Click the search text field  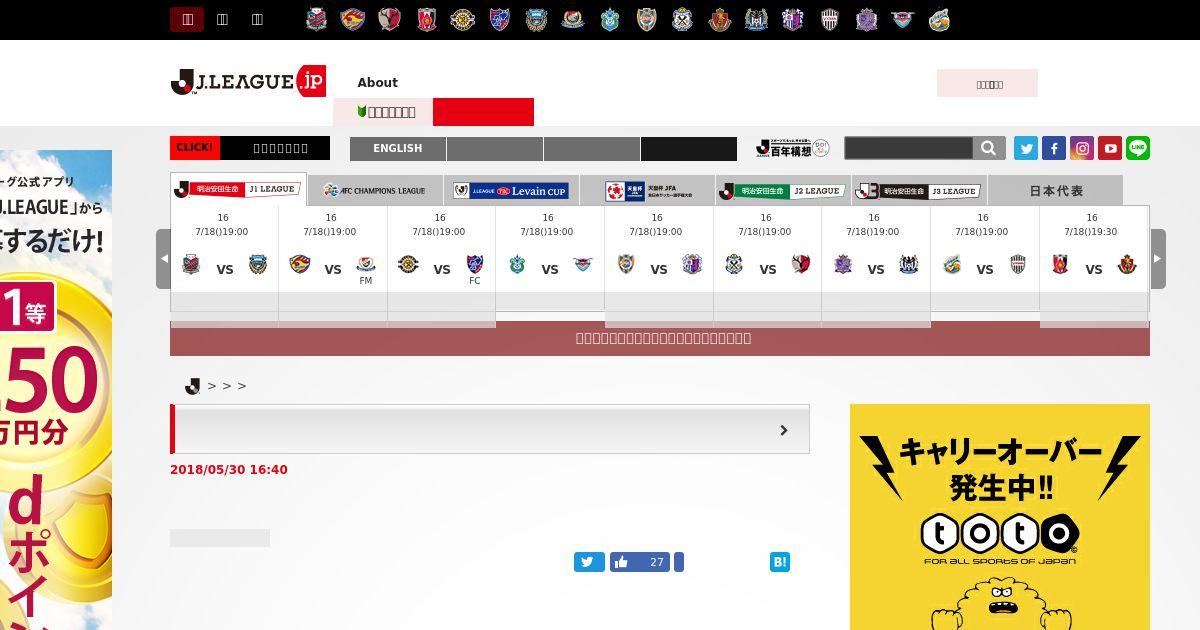point(908,148)
